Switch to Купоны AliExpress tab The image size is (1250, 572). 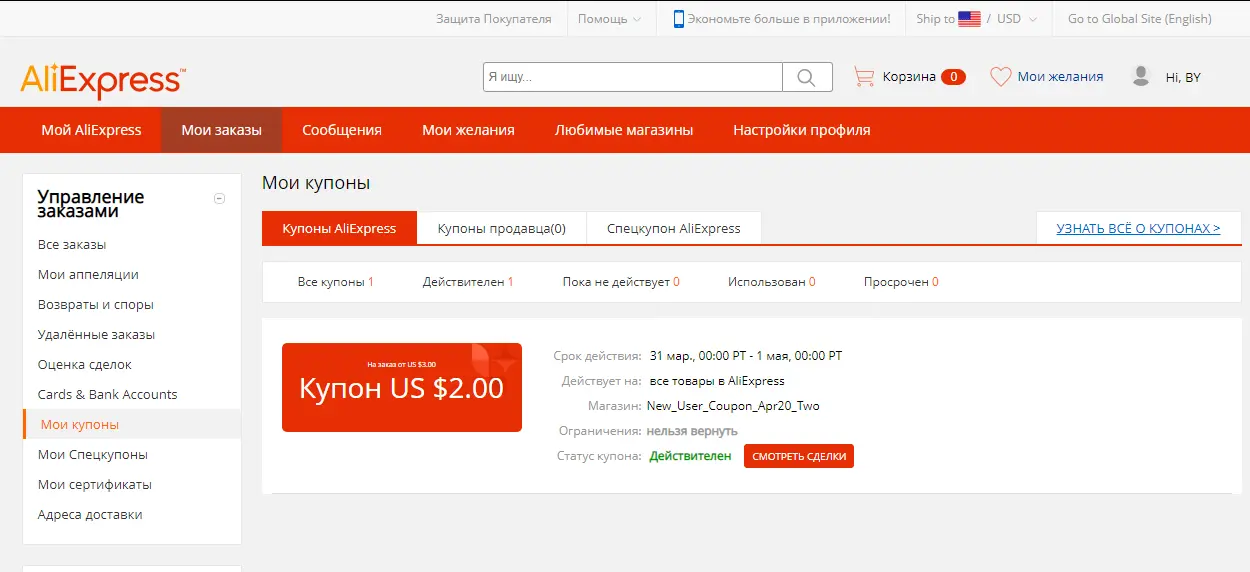tap(339, 228)
